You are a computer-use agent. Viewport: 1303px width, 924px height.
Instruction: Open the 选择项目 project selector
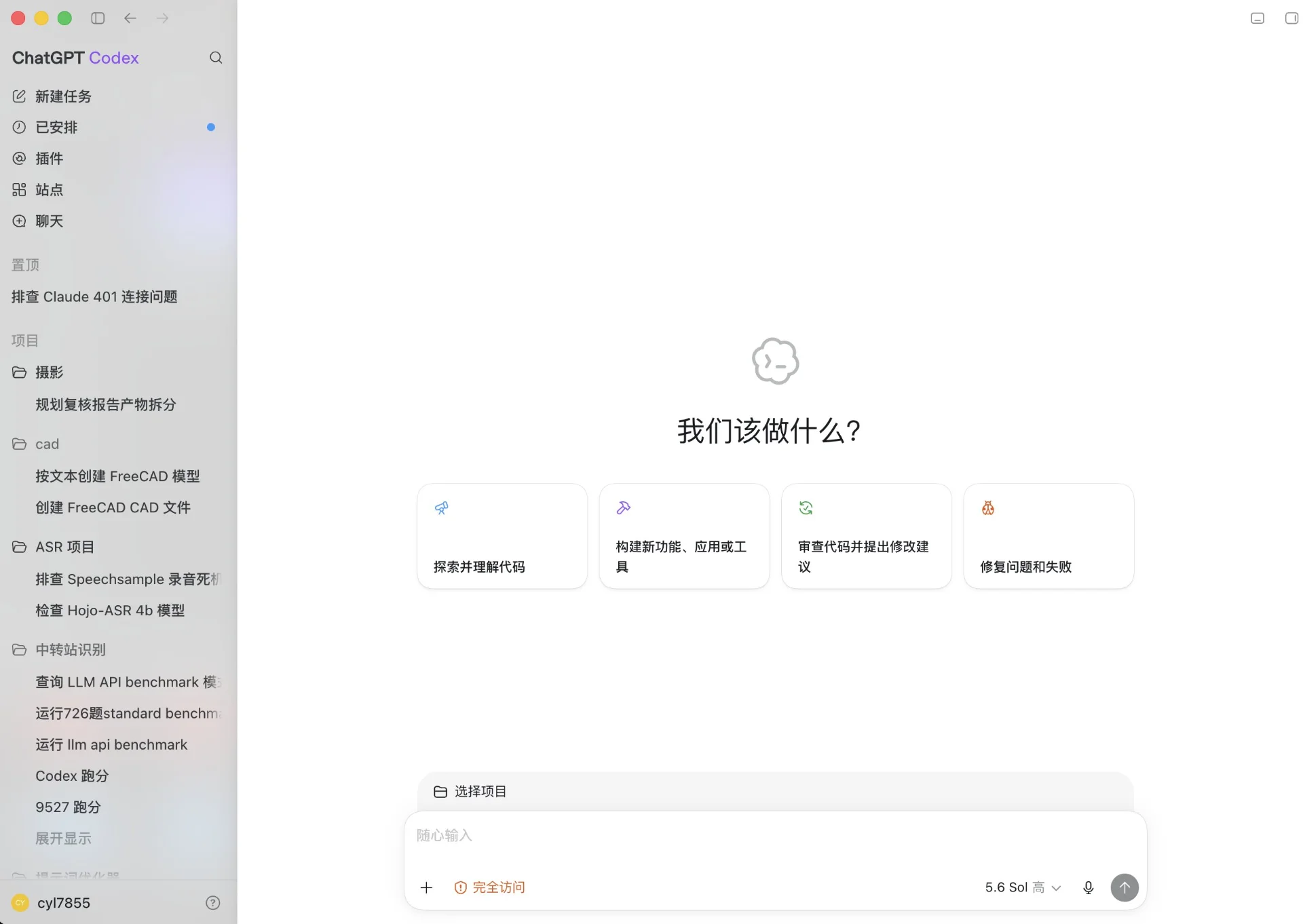[470, 792]
